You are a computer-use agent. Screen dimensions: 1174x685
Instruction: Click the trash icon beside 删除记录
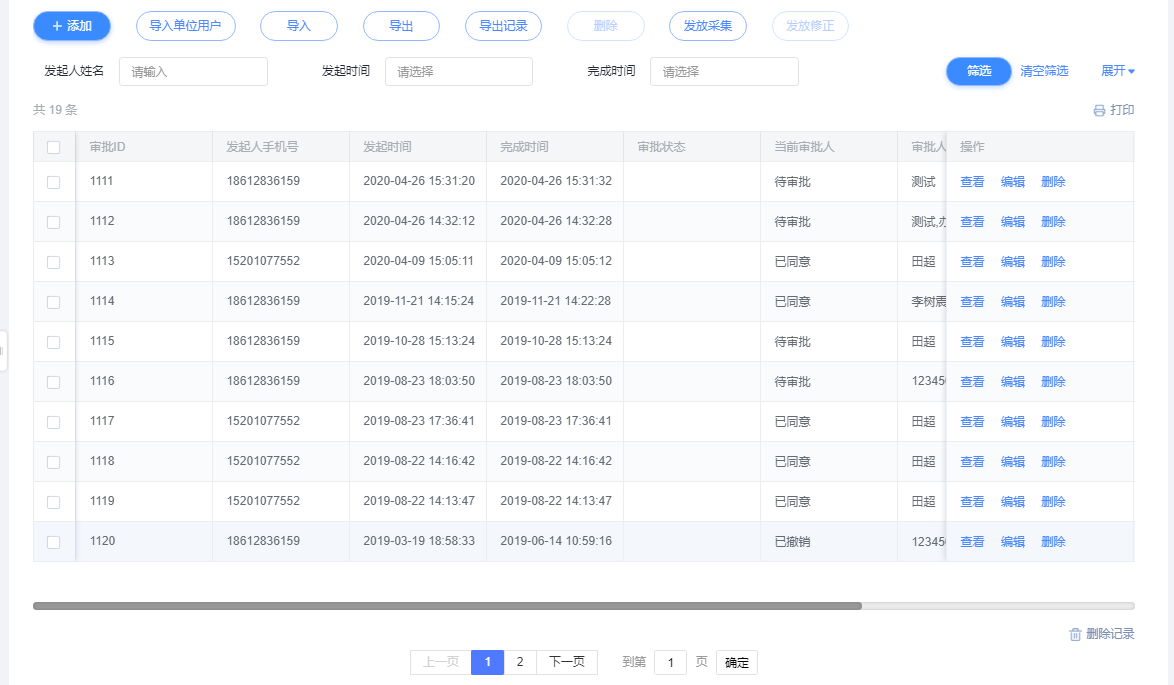(1075, 634)
